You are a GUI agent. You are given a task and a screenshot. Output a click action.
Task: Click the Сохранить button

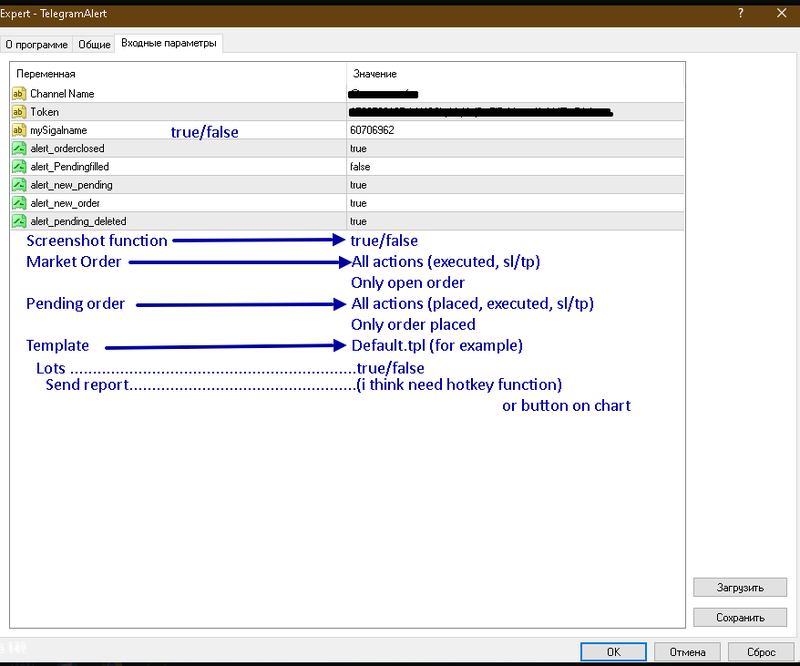click(740, 618)
